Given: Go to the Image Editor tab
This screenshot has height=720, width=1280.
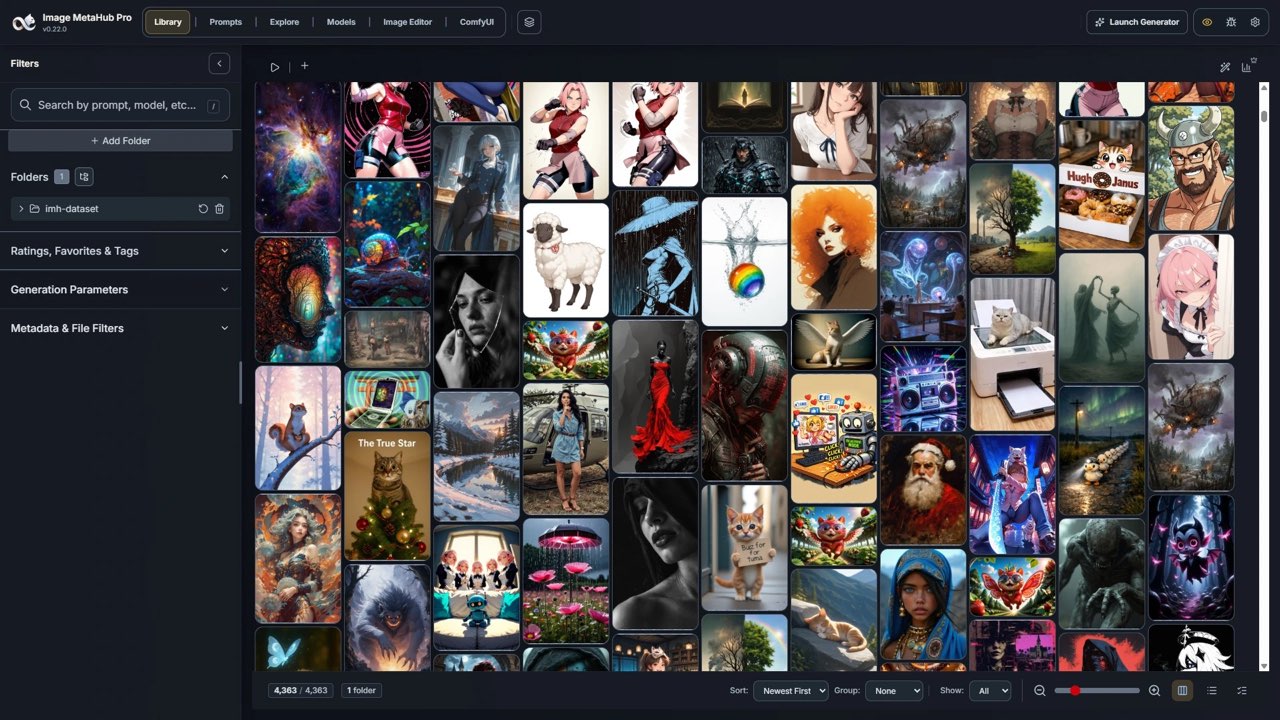Looking at the screenshot, I should [408, 22].
